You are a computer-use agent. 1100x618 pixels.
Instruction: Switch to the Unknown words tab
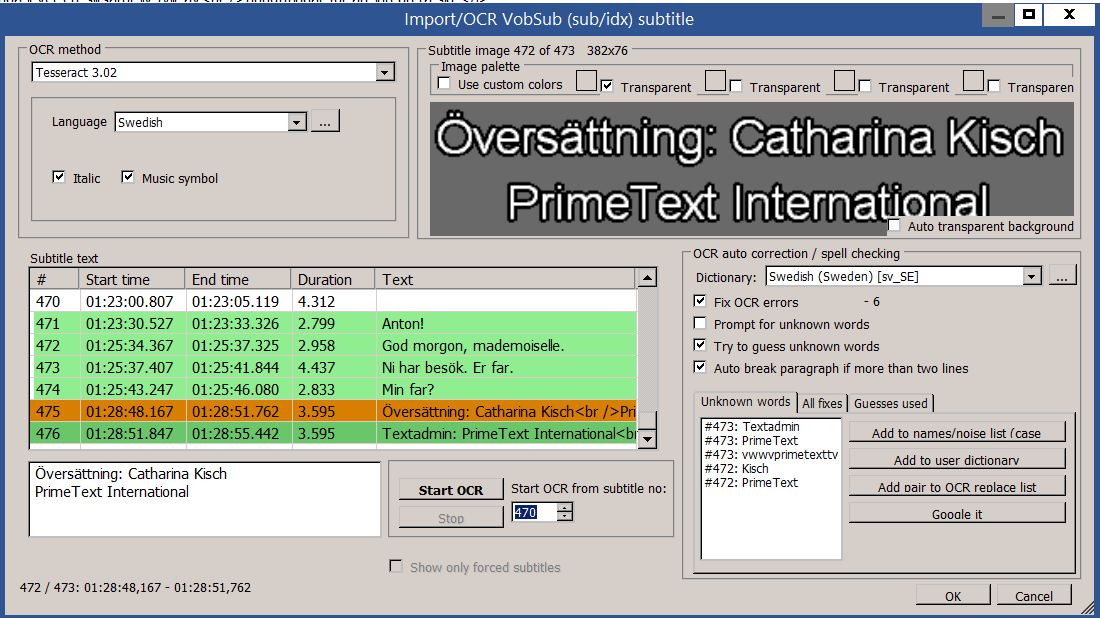pyautogui.click(x=745, y=402)
